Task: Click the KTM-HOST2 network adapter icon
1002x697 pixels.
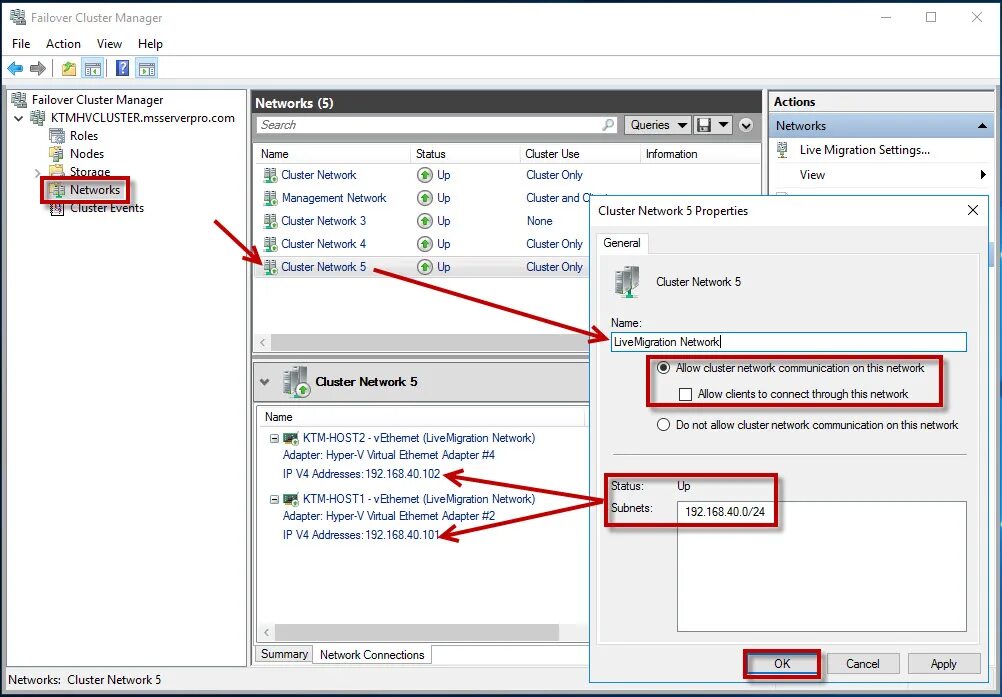Action: [x=291, y=438]
